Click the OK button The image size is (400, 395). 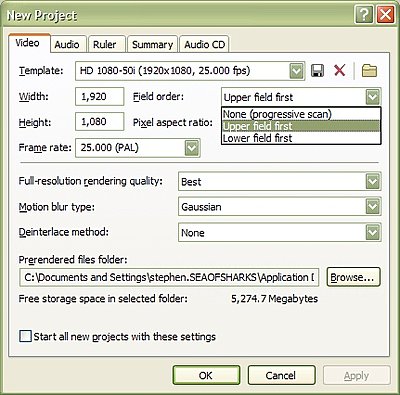(x=206, y=375)
